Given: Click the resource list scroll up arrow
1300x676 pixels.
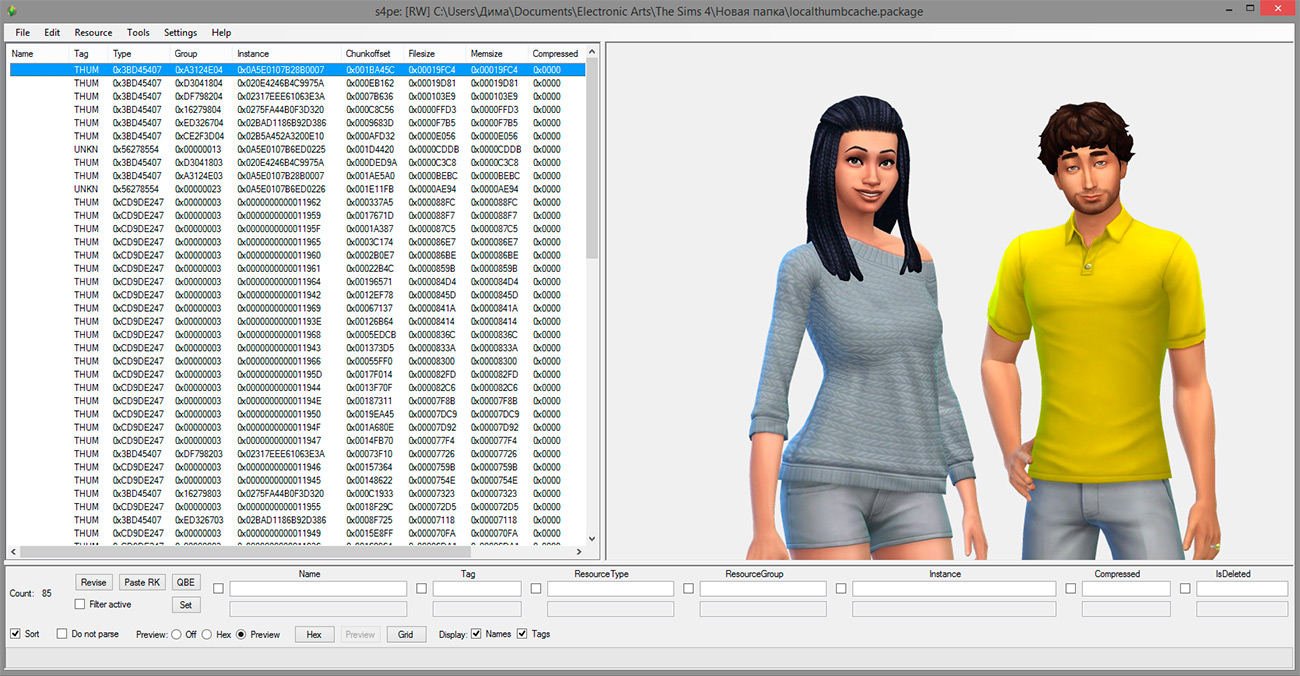Looking at the screenshot, I should (x=592, y=51).
